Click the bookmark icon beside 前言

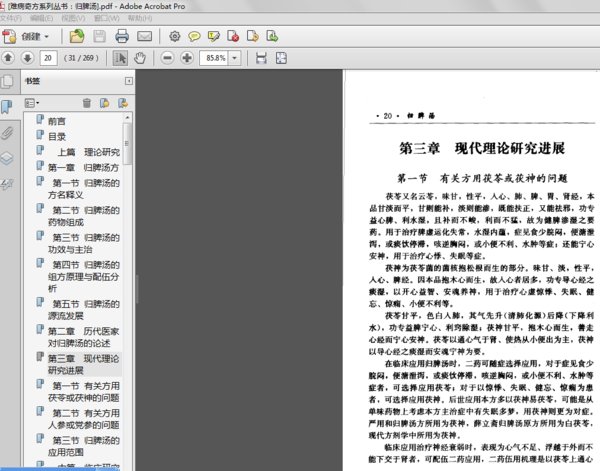(x=40, y=119)
